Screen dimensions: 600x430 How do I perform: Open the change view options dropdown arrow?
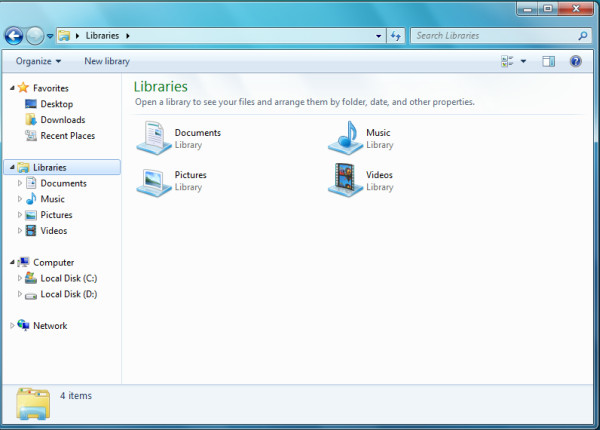coord(523,61)
